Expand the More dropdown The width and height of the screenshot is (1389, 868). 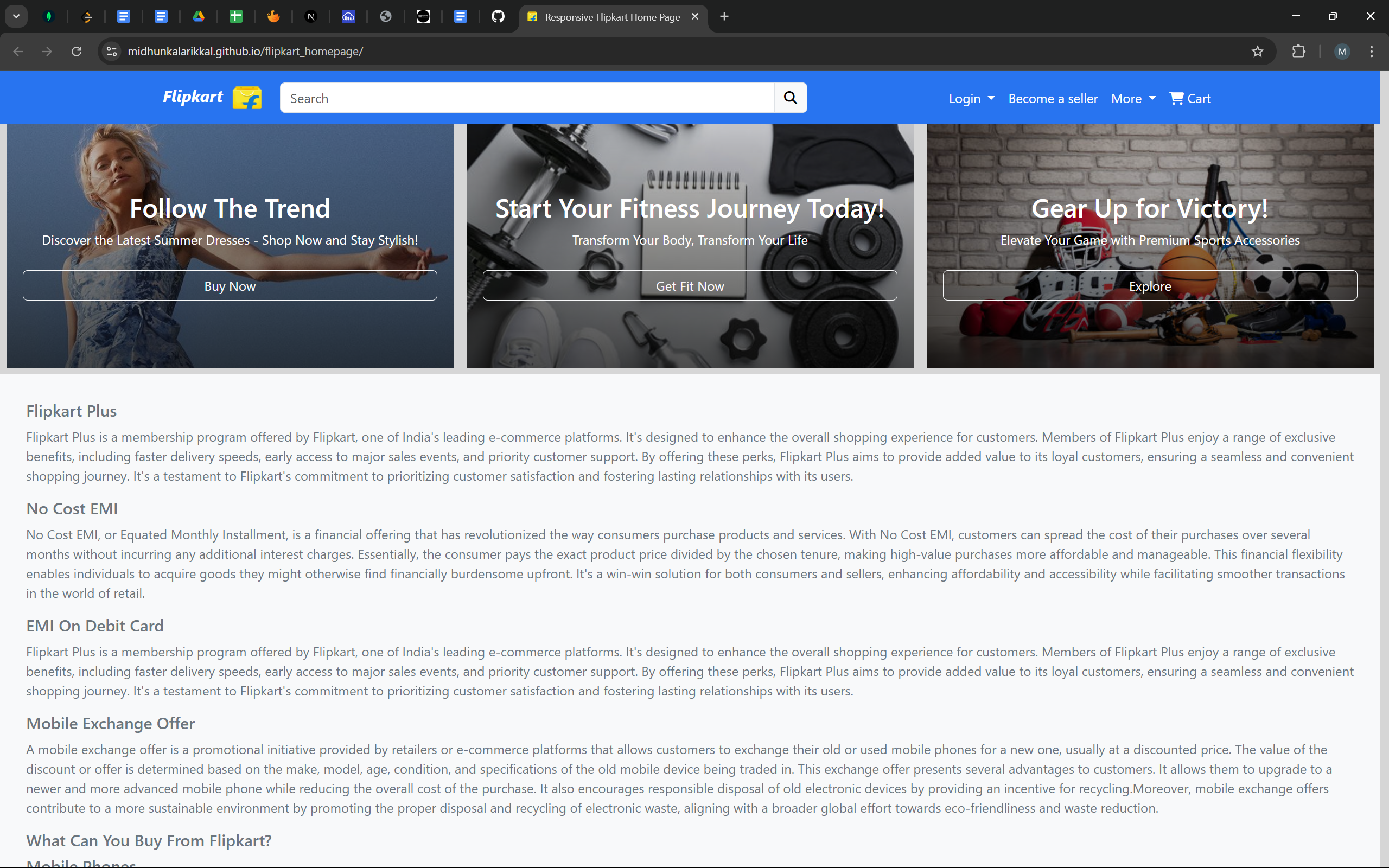[x=1133, y=99]
